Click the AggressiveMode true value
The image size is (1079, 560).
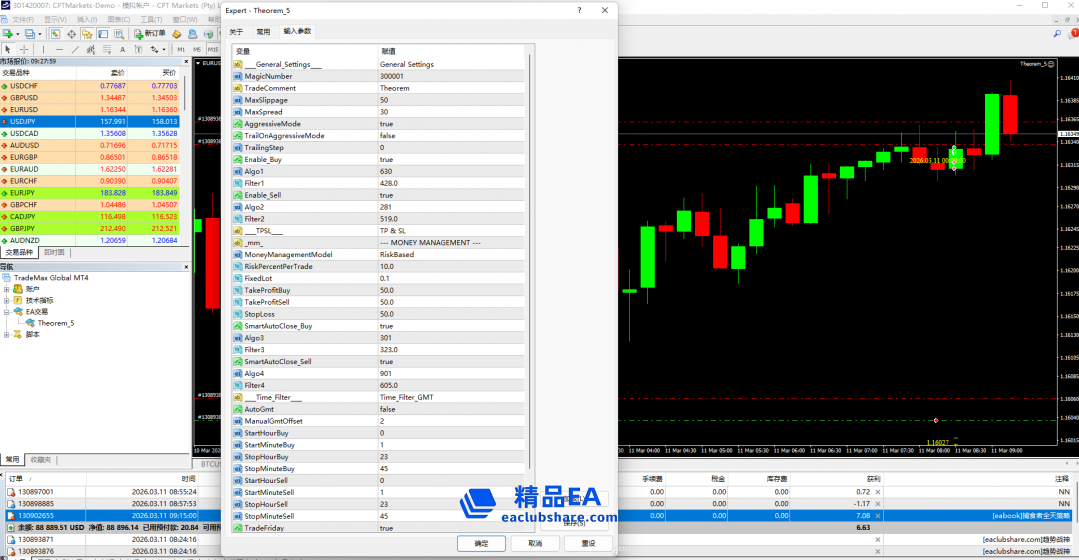pyautogui.click(x=386, y=124)
